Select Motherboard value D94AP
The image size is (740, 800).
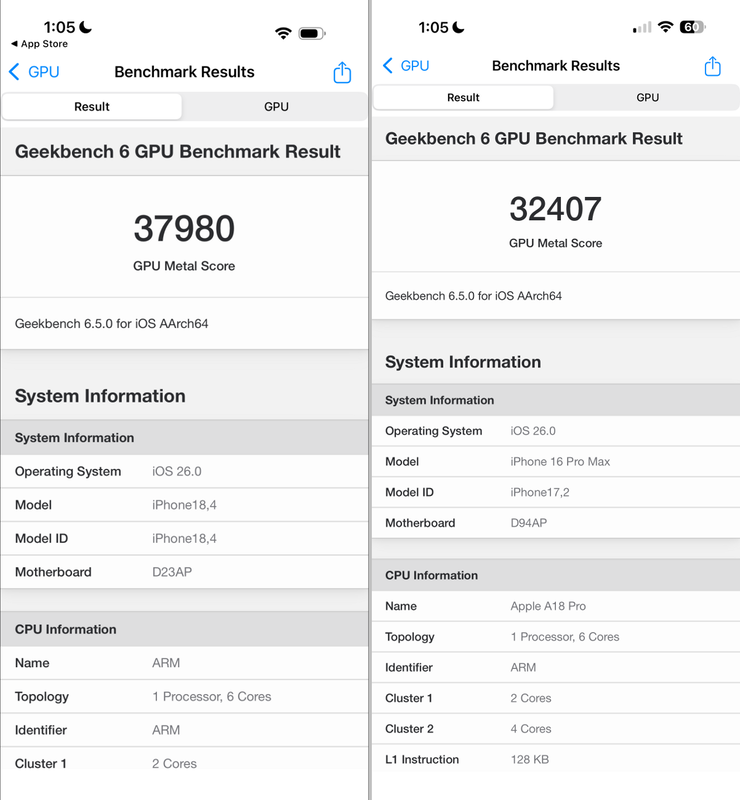(x=528, y=523)
